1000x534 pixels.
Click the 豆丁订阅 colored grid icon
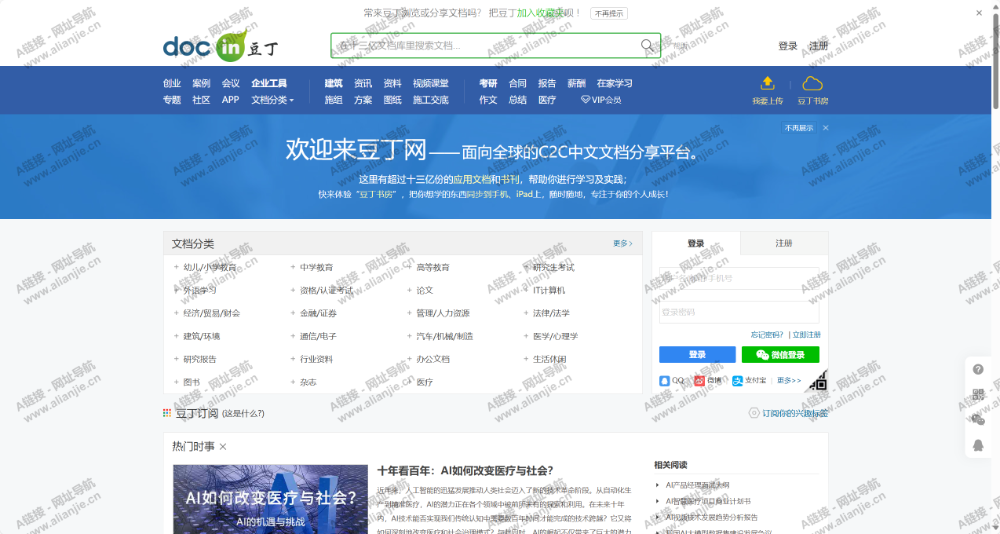click(167, 413)
